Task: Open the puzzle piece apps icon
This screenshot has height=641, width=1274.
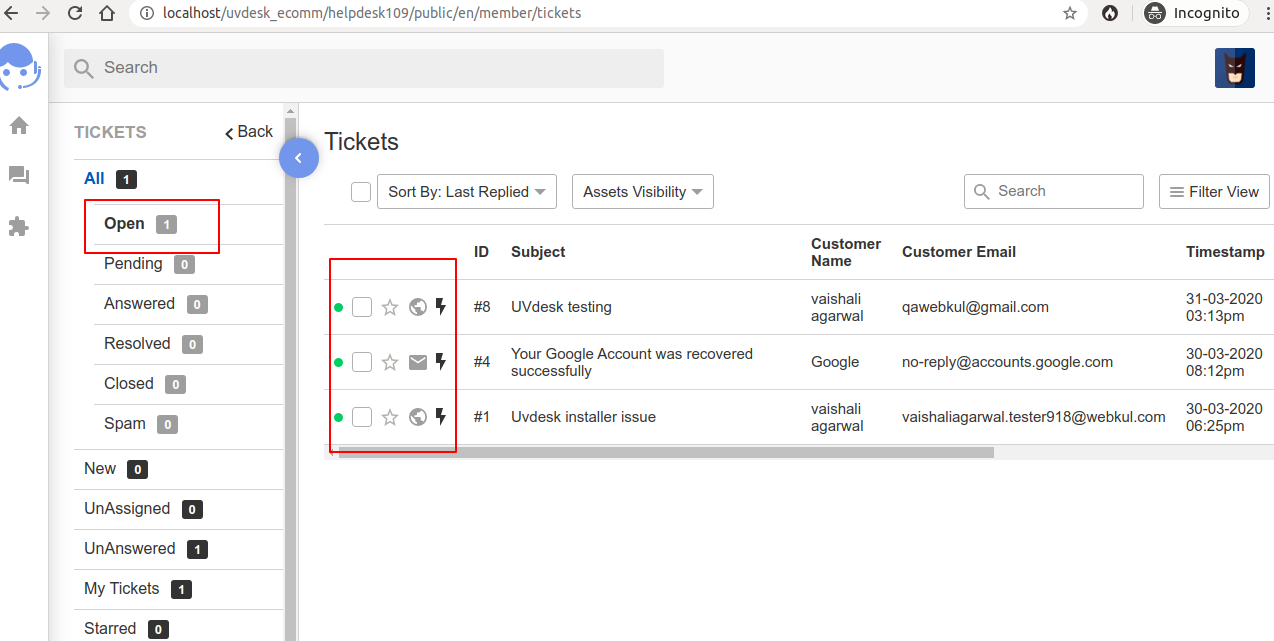Action: (x=19, y=227)
